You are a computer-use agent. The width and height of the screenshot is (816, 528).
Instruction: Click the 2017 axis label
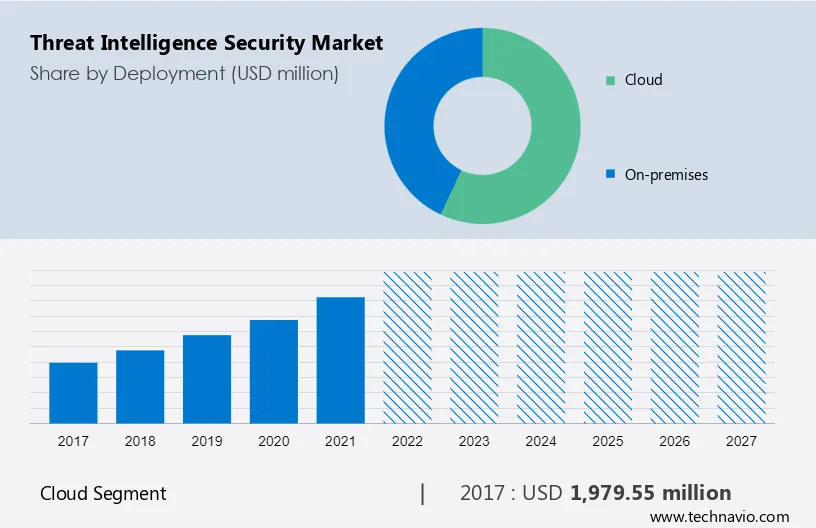[73, 441]
